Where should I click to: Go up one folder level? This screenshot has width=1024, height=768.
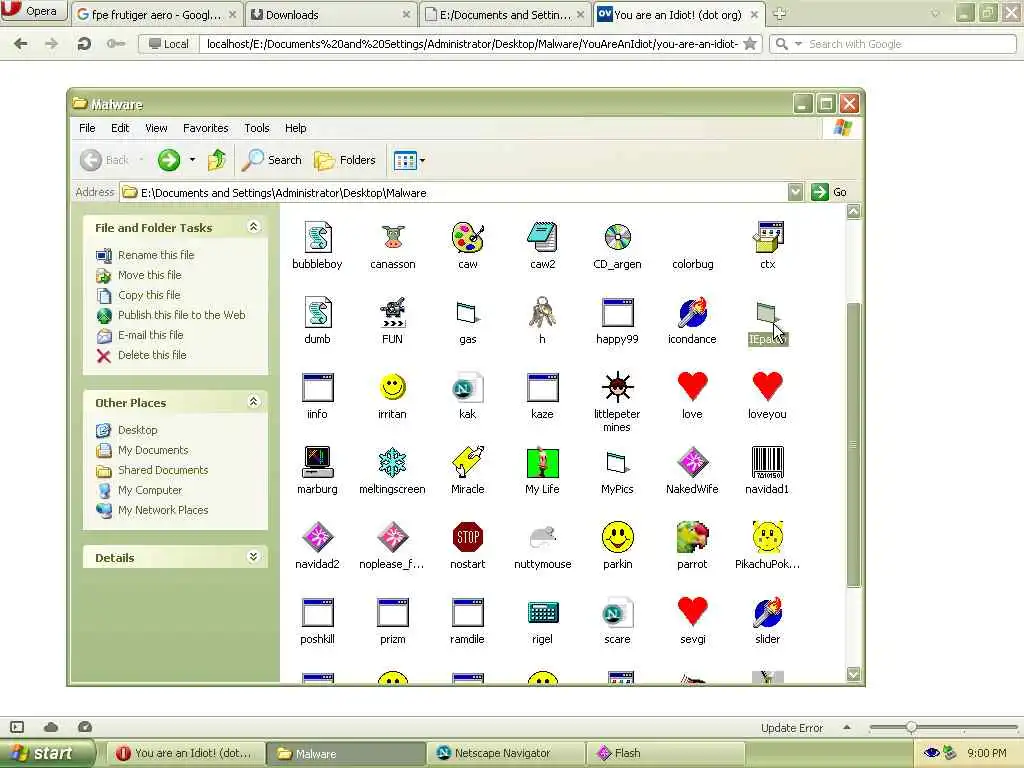(217, 160)
